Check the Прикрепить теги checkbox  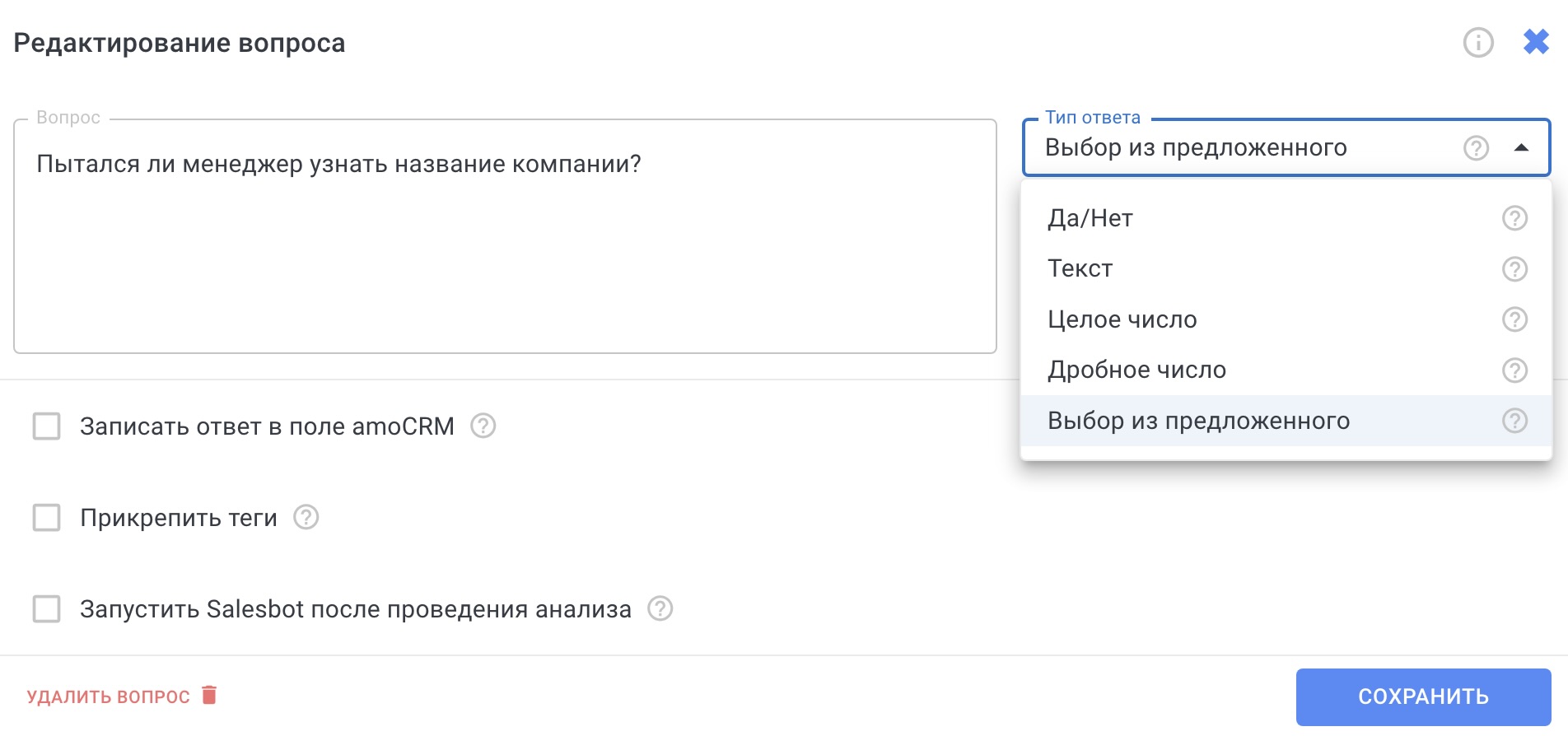tap(46, 518)
